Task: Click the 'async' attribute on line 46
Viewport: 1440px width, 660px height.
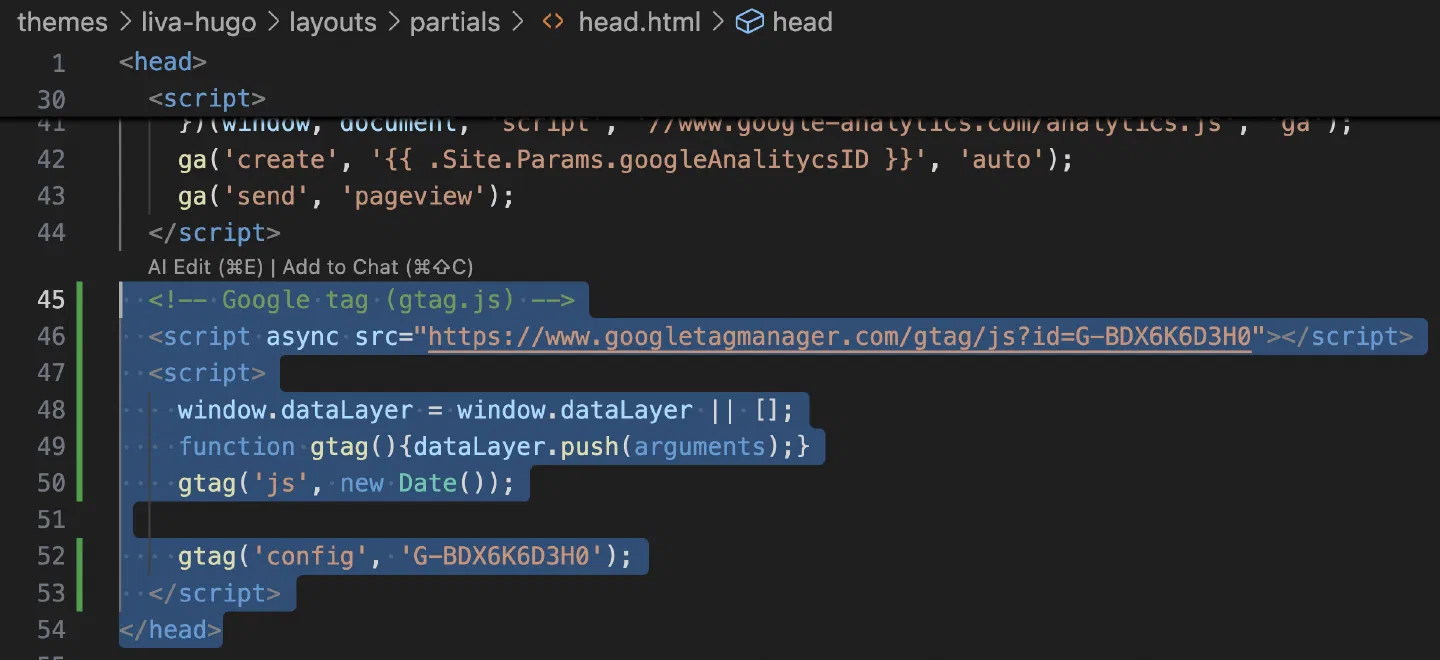Action: [302, 337]
